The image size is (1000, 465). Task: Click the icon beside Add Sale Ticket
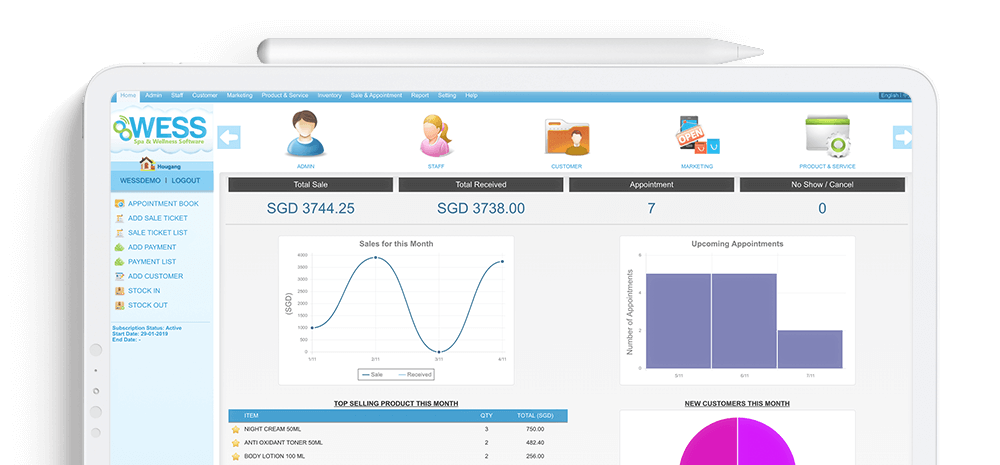pyautogui.click(x=119, y=218)
